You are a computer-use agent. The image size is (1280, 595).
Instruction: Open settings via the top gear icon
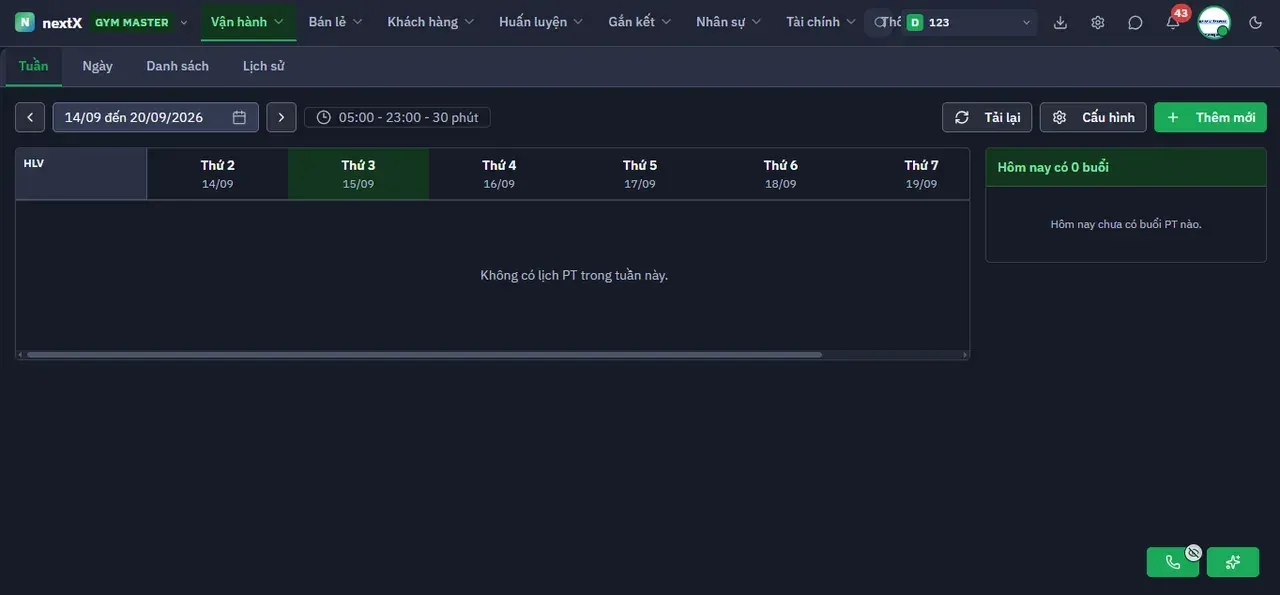(1098, 22)
